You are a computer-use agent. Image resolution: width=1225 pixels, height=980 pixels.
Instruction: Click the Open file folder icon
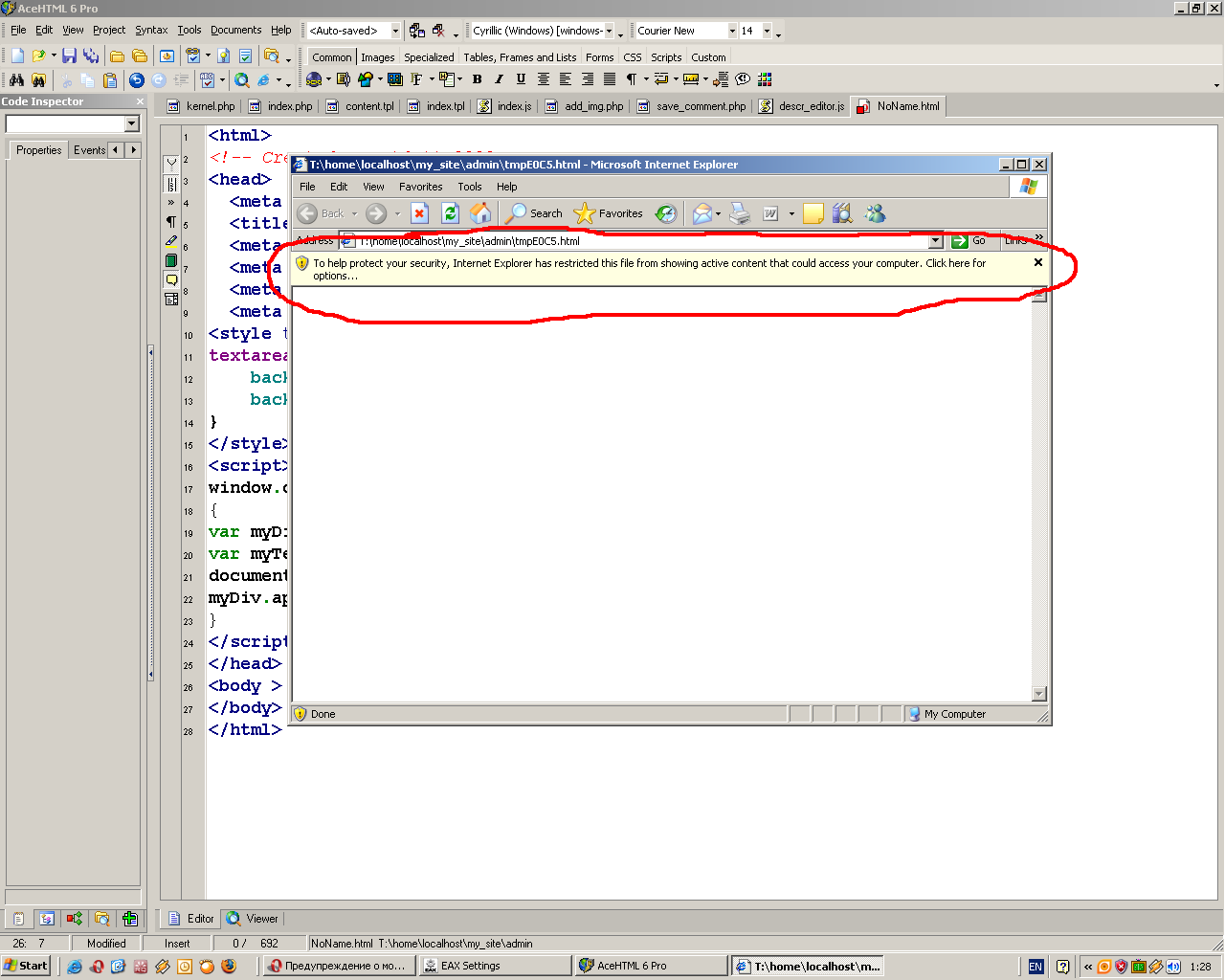(39, 56)
